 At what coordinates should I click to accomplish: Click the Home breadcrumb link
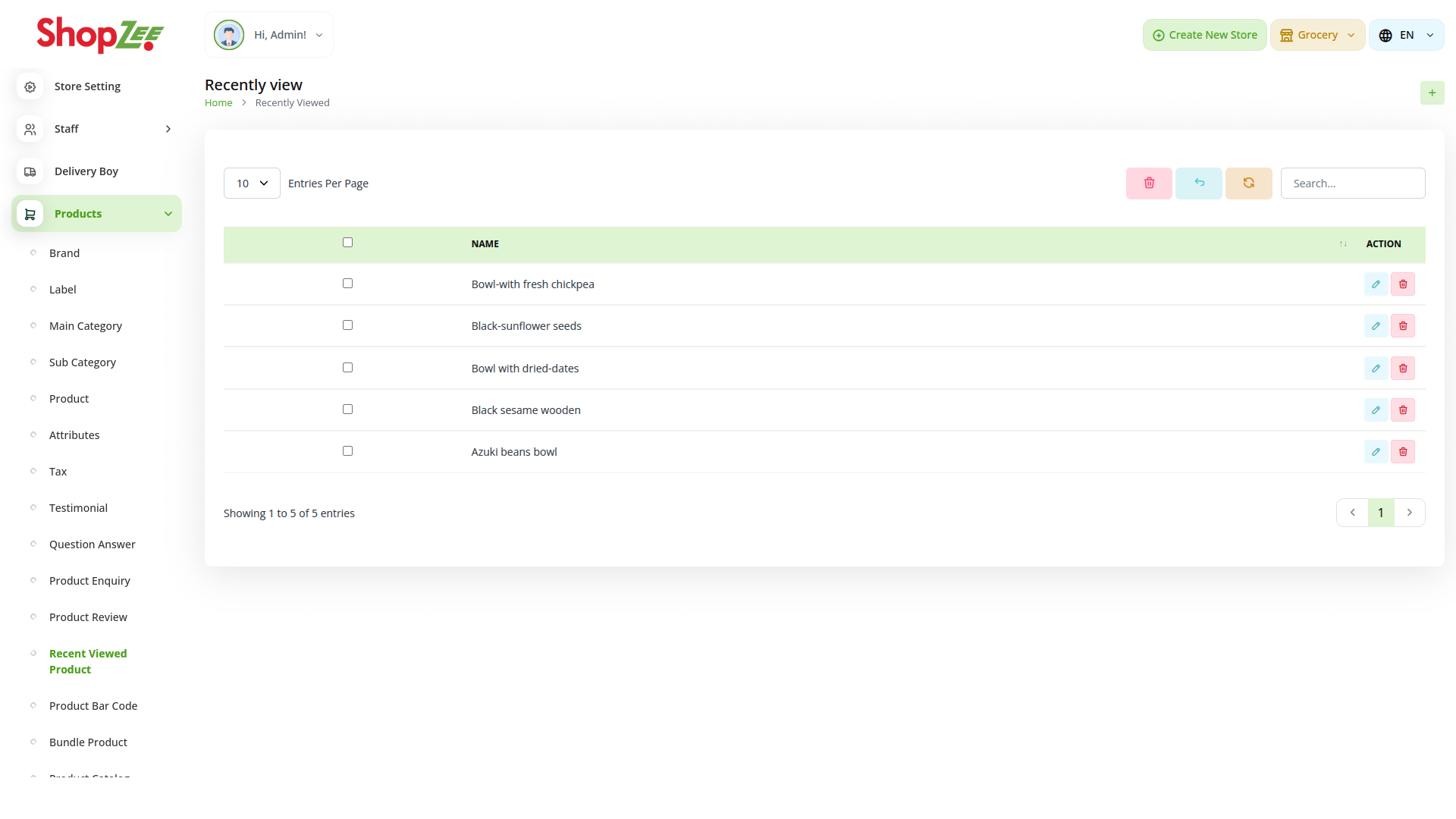(218, 103)
